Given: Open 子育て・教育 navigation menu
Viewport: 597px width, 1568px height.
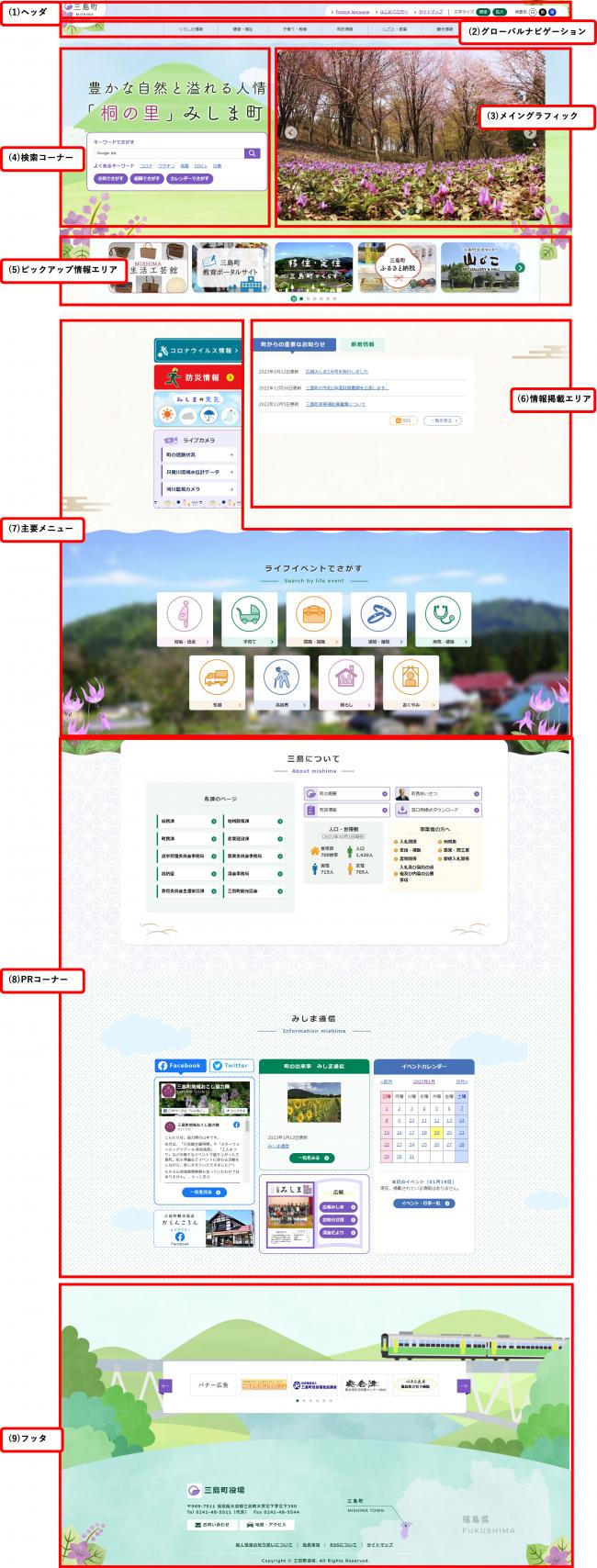Looking at the screenshot, I should tap(295, 29).
